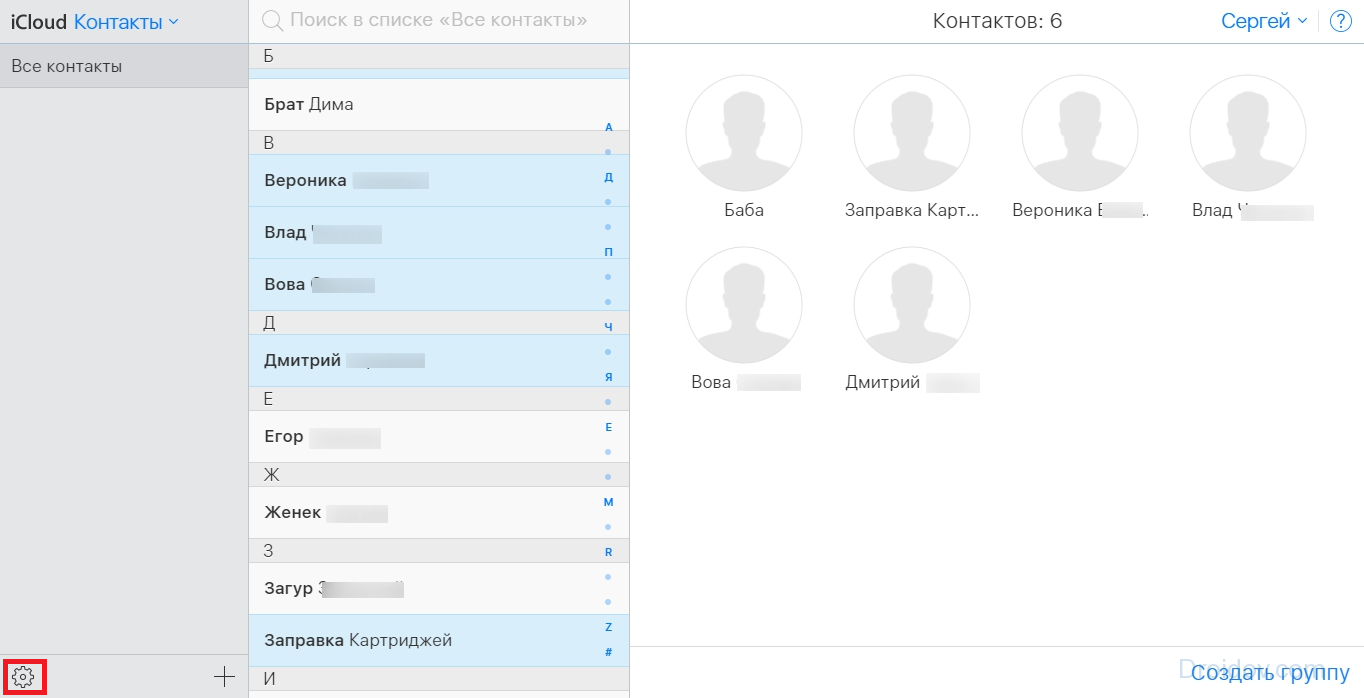Select the Вова avatar in detail pane
Screen dimensions: 1364x698
click(x=743, y=305)
